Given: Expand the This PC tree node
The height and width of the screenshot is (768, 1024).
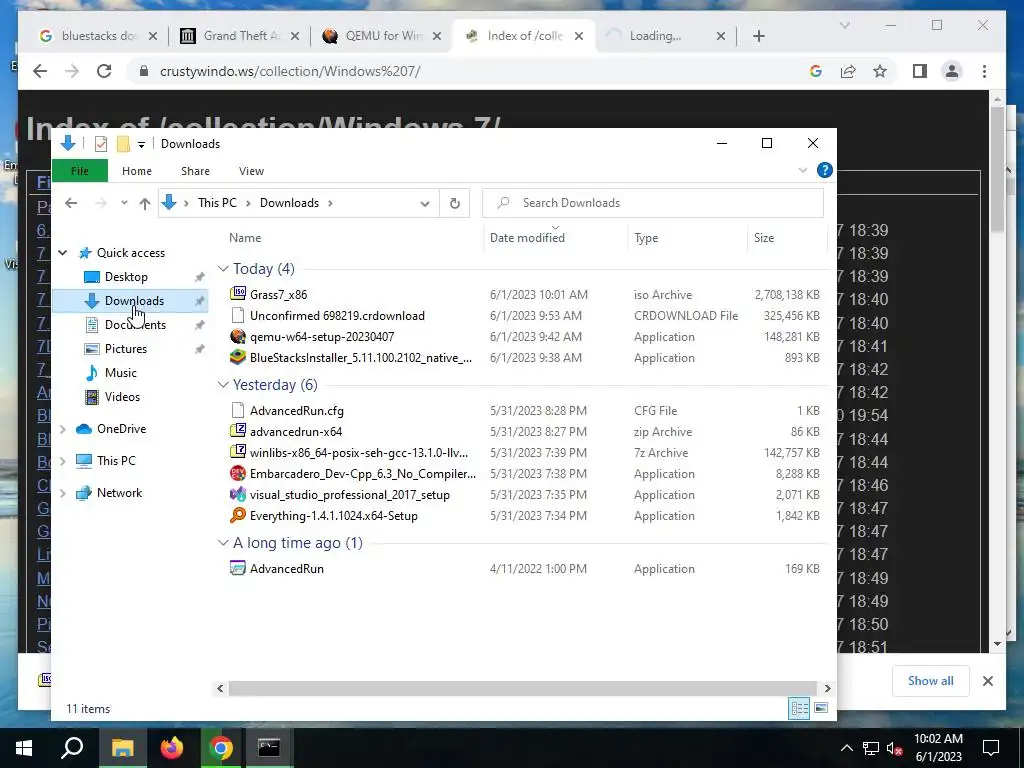Looking at the screenshot, I should click(63, 461).
